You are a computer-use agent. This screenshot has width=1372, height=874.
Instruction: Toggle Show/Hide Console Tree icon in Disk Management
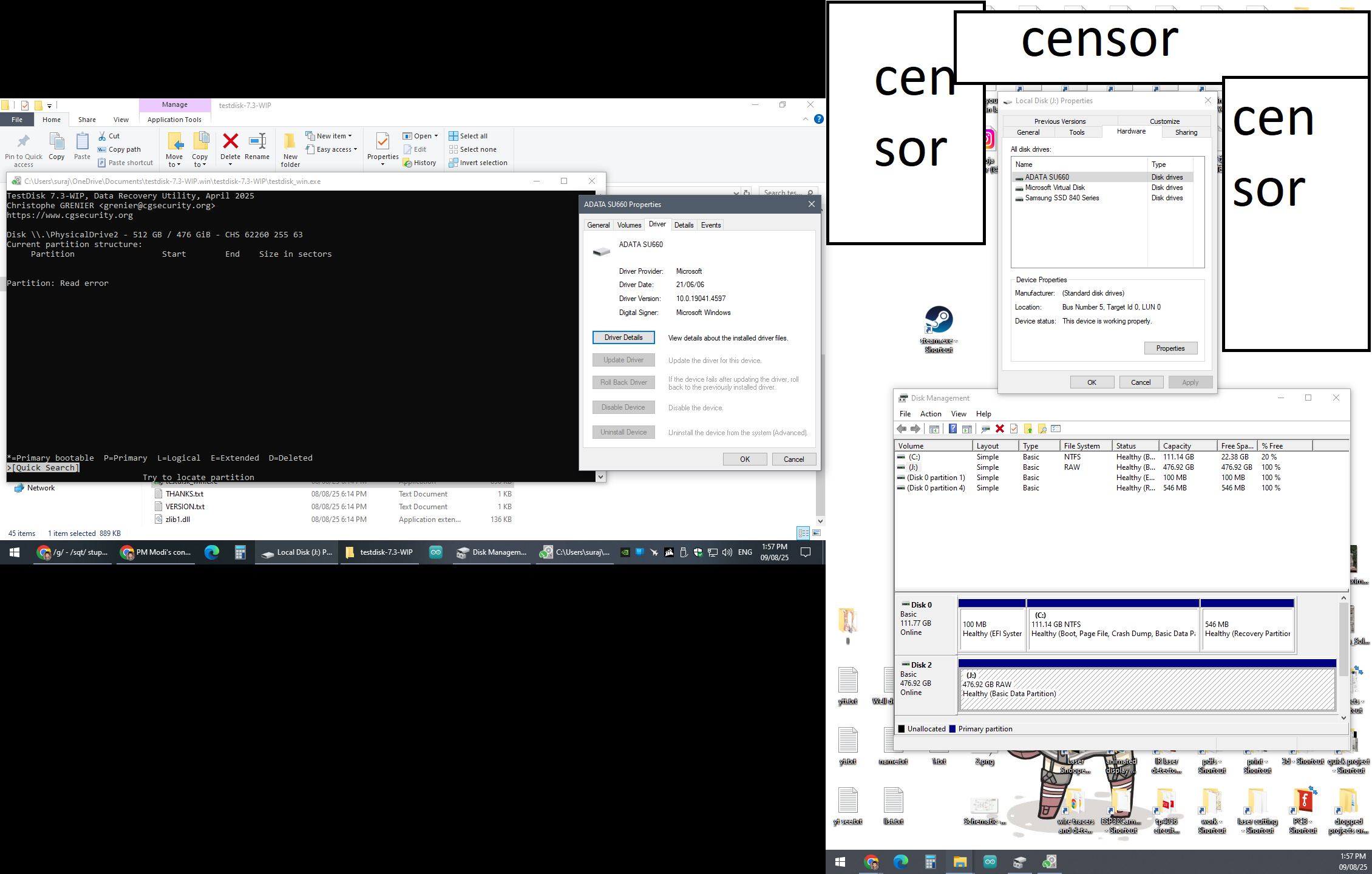tap(934, 429)
